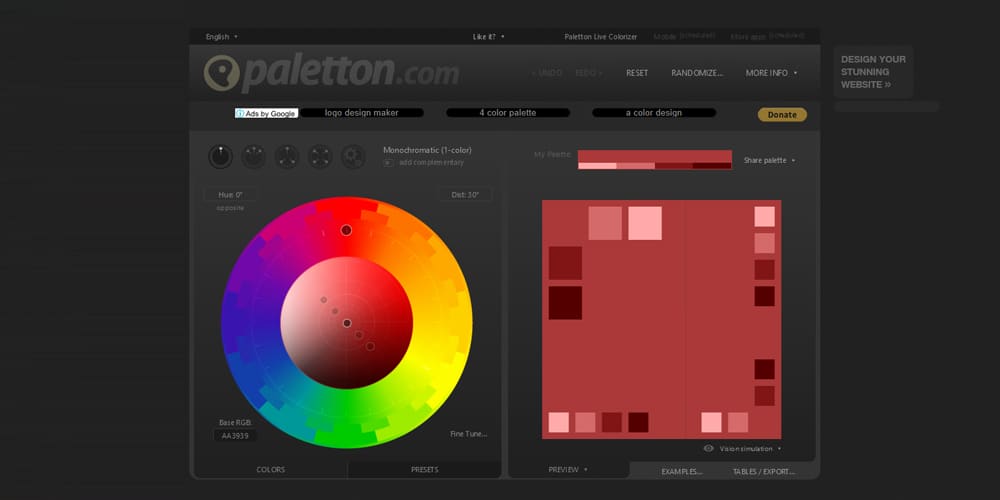Screen dimensions: 1000x500
Task: Open the English language dropdown
Action: pos(221,37)
